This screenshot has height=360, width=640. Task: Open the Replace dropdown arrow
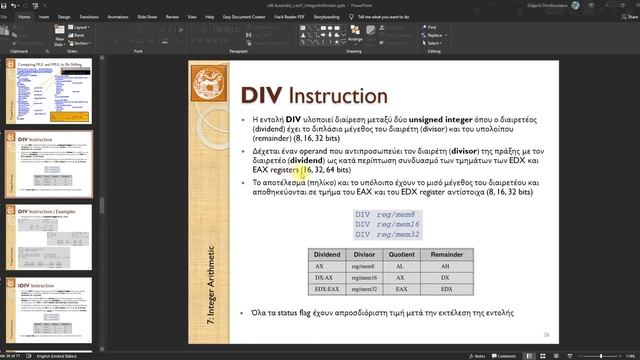point(446,36)
